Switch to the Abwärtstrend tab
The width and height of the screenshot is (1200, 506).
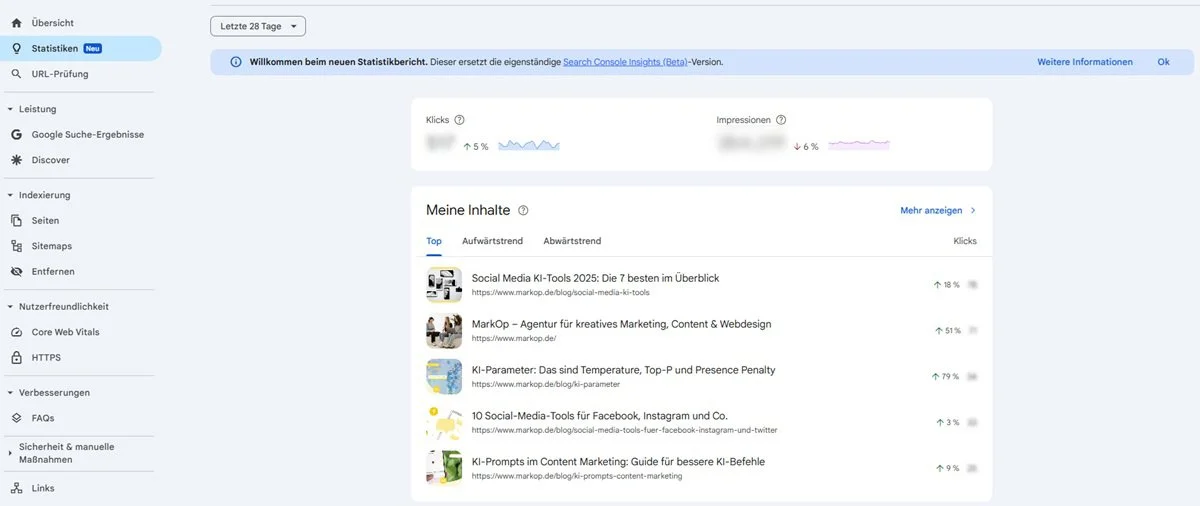(x=572, y=241)
